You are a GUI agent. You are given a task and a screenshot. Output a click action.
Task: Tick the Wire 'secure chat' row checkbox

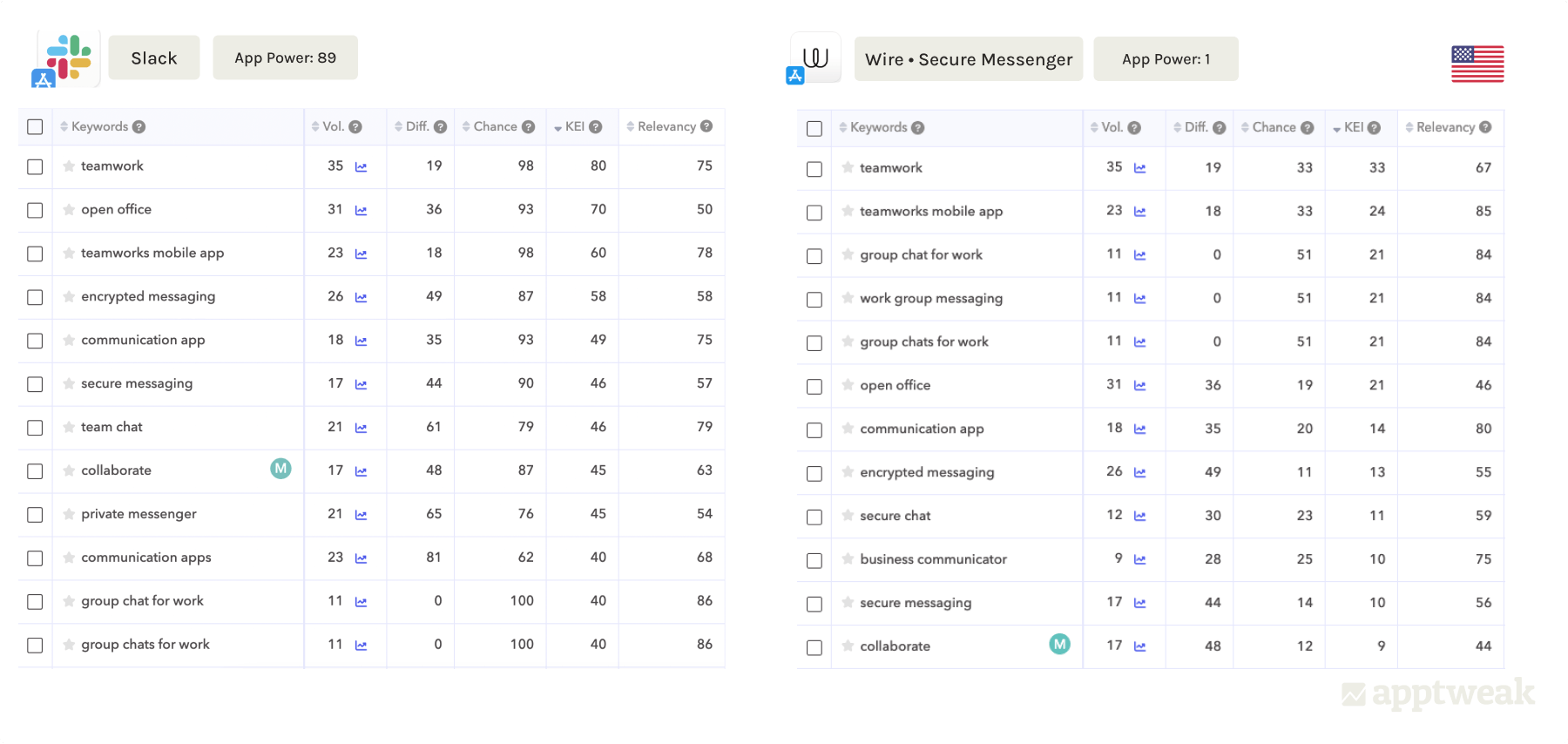[x=814, y=517]
